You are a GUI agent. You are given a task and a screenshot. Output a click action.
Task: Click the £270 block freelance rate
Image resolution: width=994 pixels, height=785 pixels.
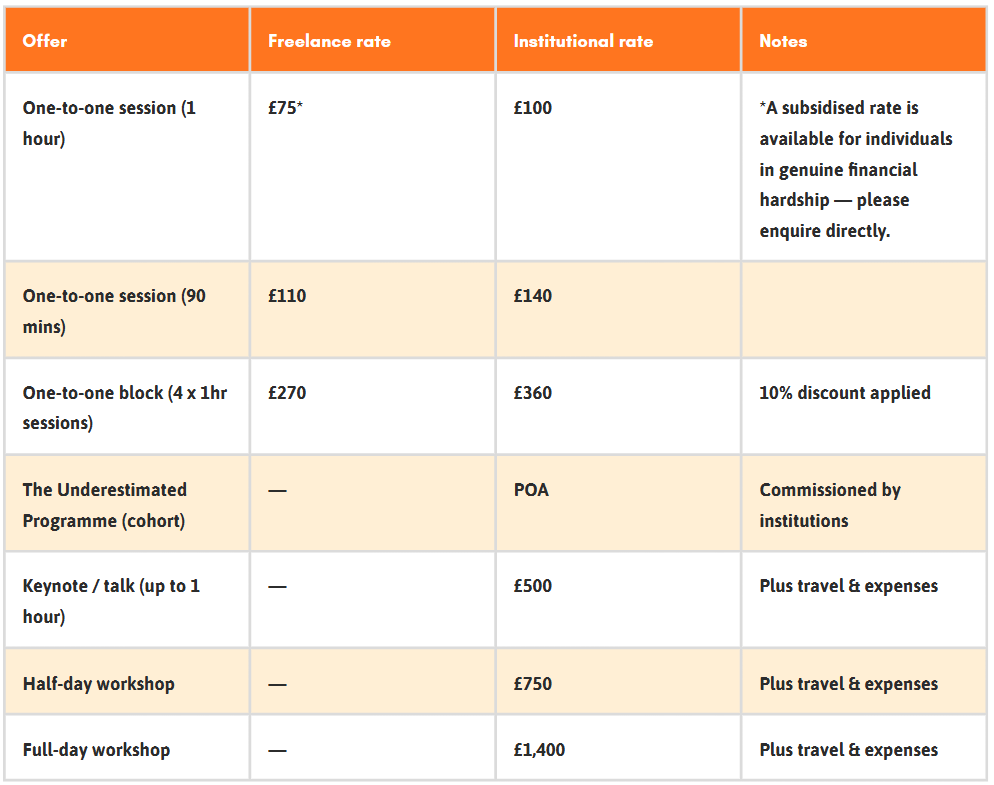click(x=287, y=393)
